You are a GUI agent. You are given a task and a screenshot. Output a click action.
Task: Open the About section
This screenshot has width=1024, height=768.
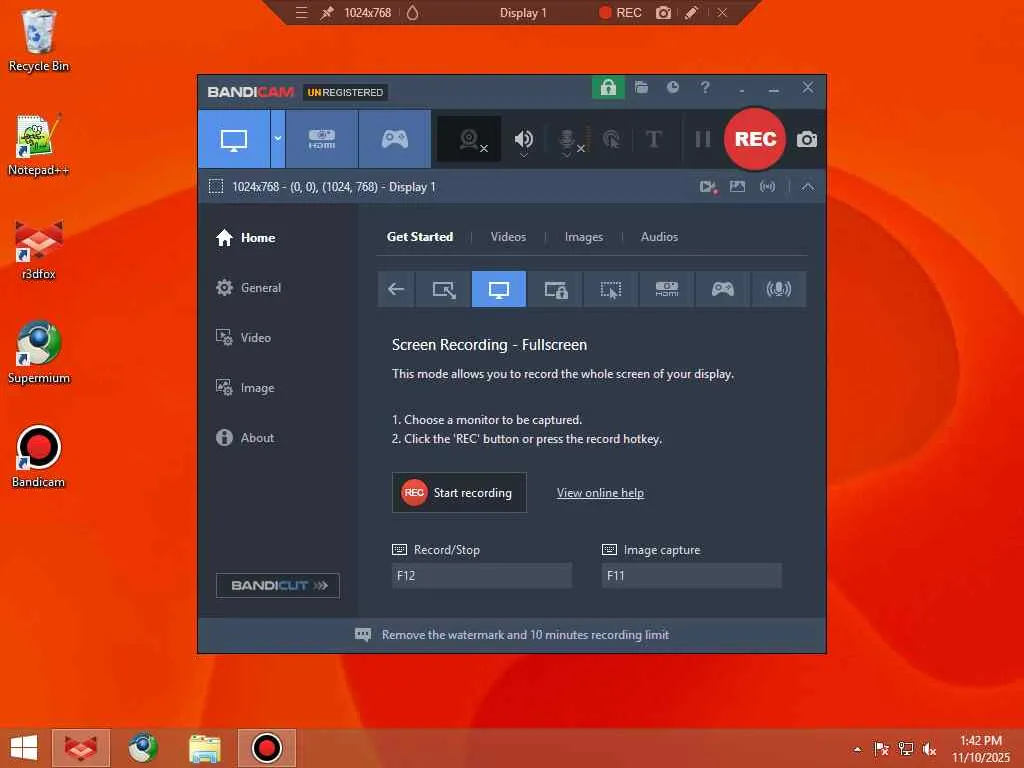245,438
